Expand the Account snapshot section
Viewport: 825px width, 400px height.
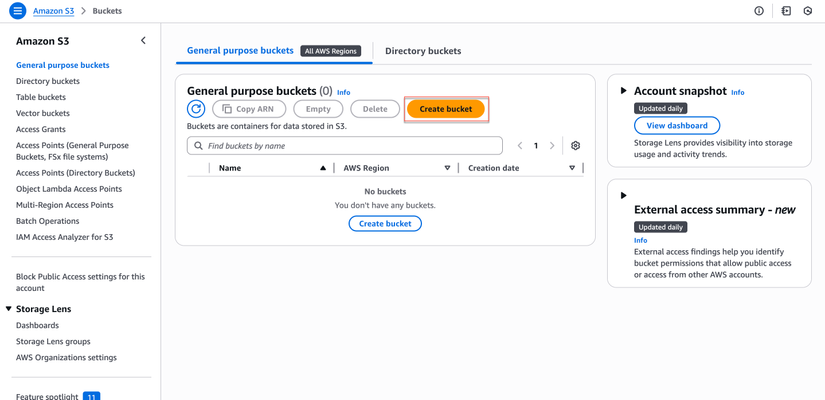tap(624, 91)
